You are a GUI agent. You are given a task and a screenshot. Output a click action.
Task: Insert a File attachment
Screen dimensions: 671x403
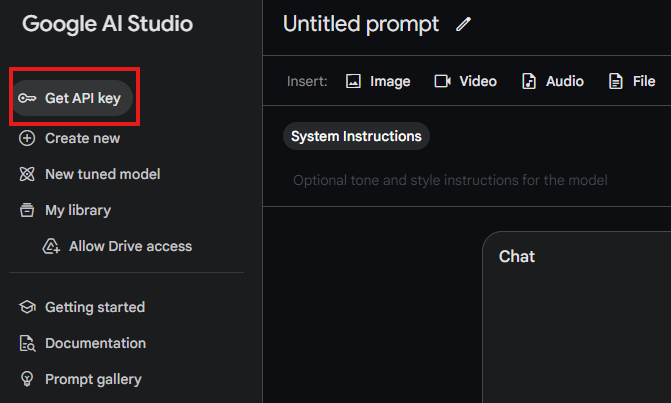coord(632,81)
